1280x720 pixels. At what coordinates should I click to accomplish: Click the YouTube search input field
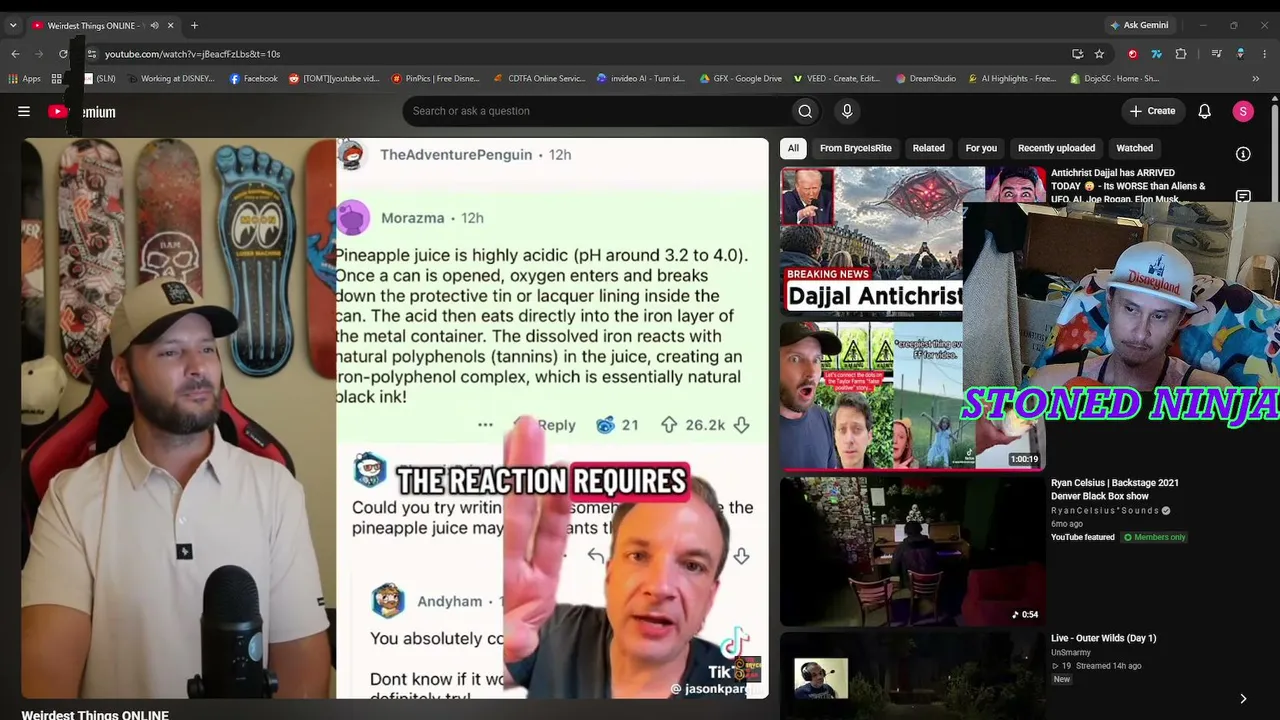(x=595, y=111)
